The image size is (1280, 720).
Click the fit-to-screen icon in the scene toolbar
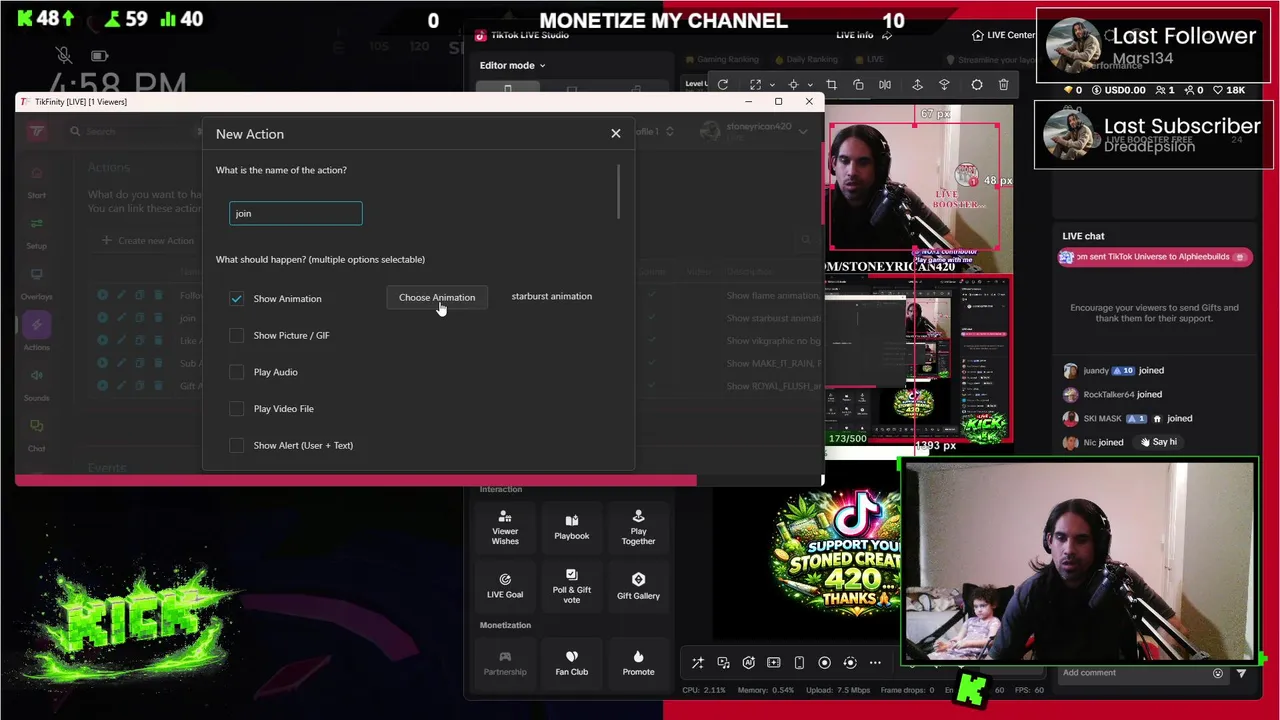755,85
